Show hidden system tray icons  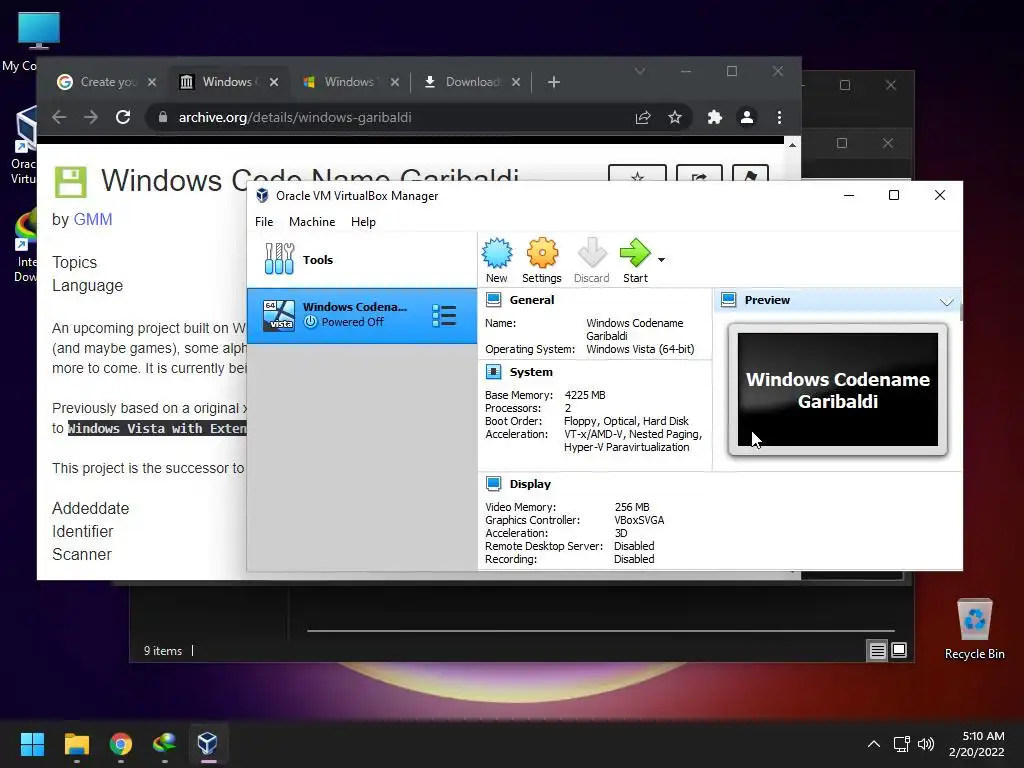point(874,744)
